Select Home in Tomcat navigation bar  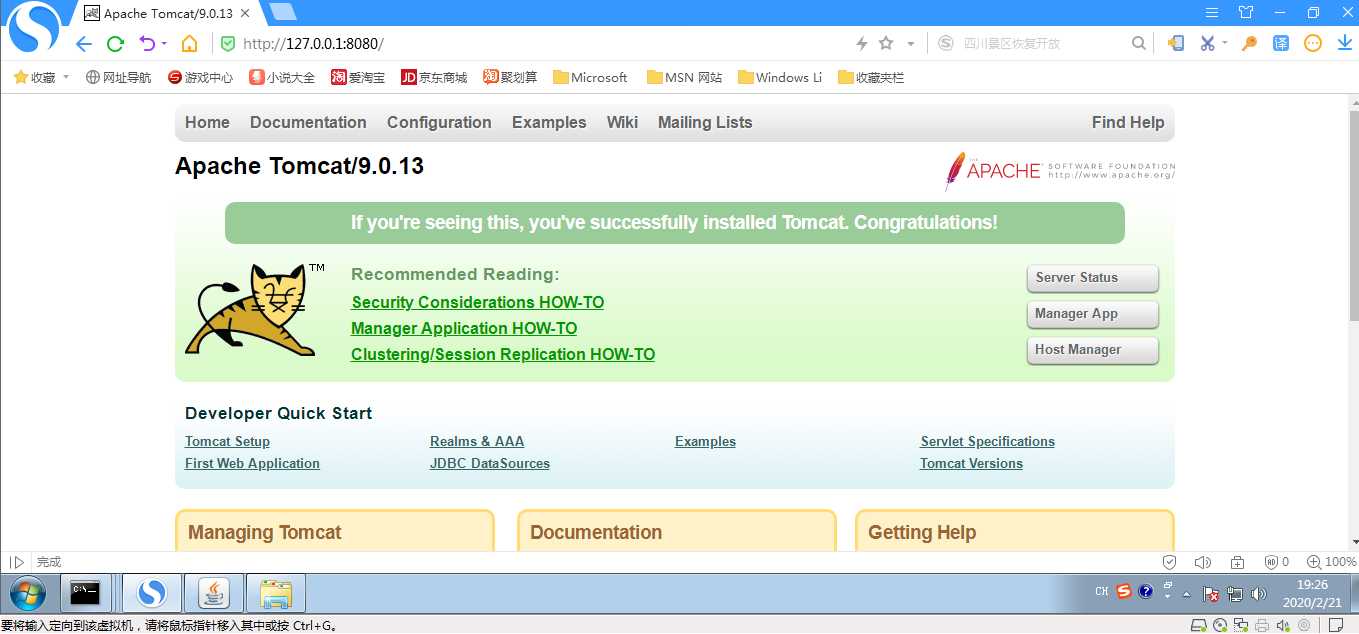point(207,122)
